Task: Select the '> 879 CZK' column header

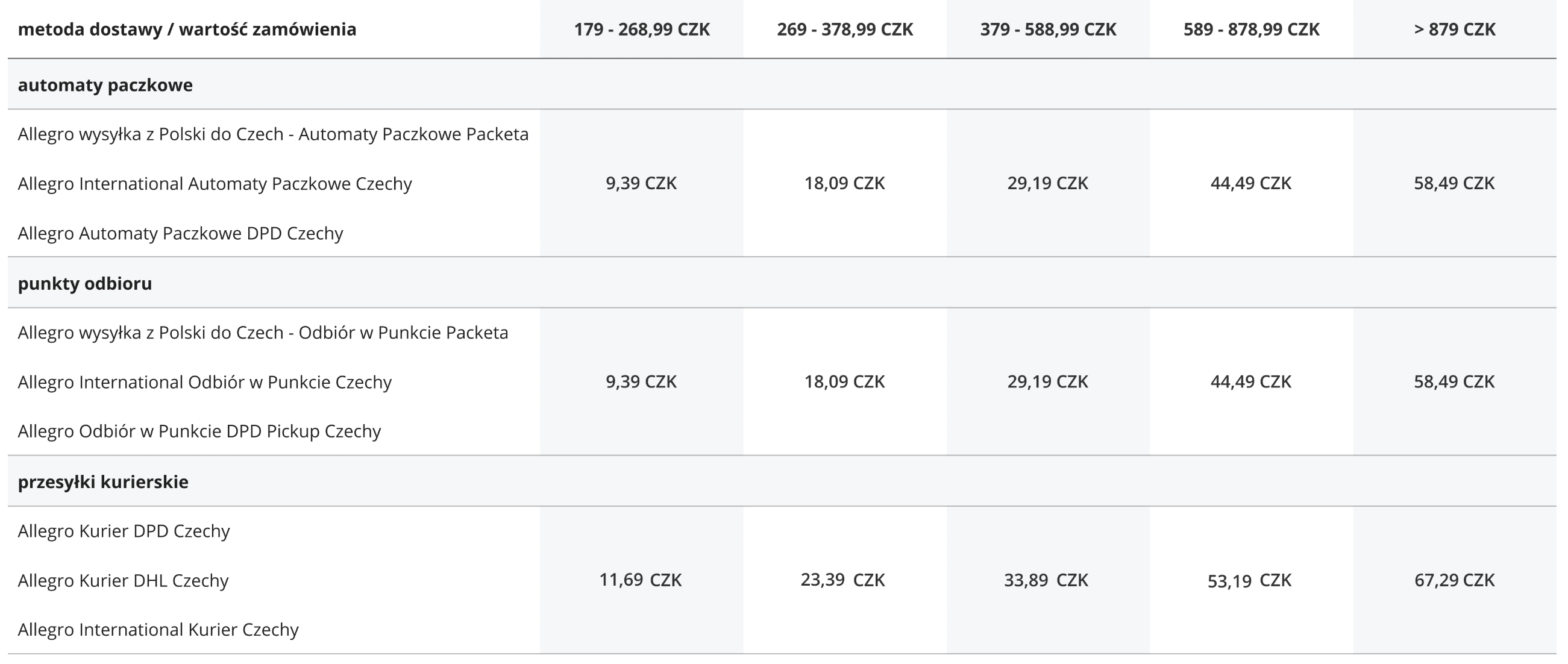Action: coord(1455,29)
